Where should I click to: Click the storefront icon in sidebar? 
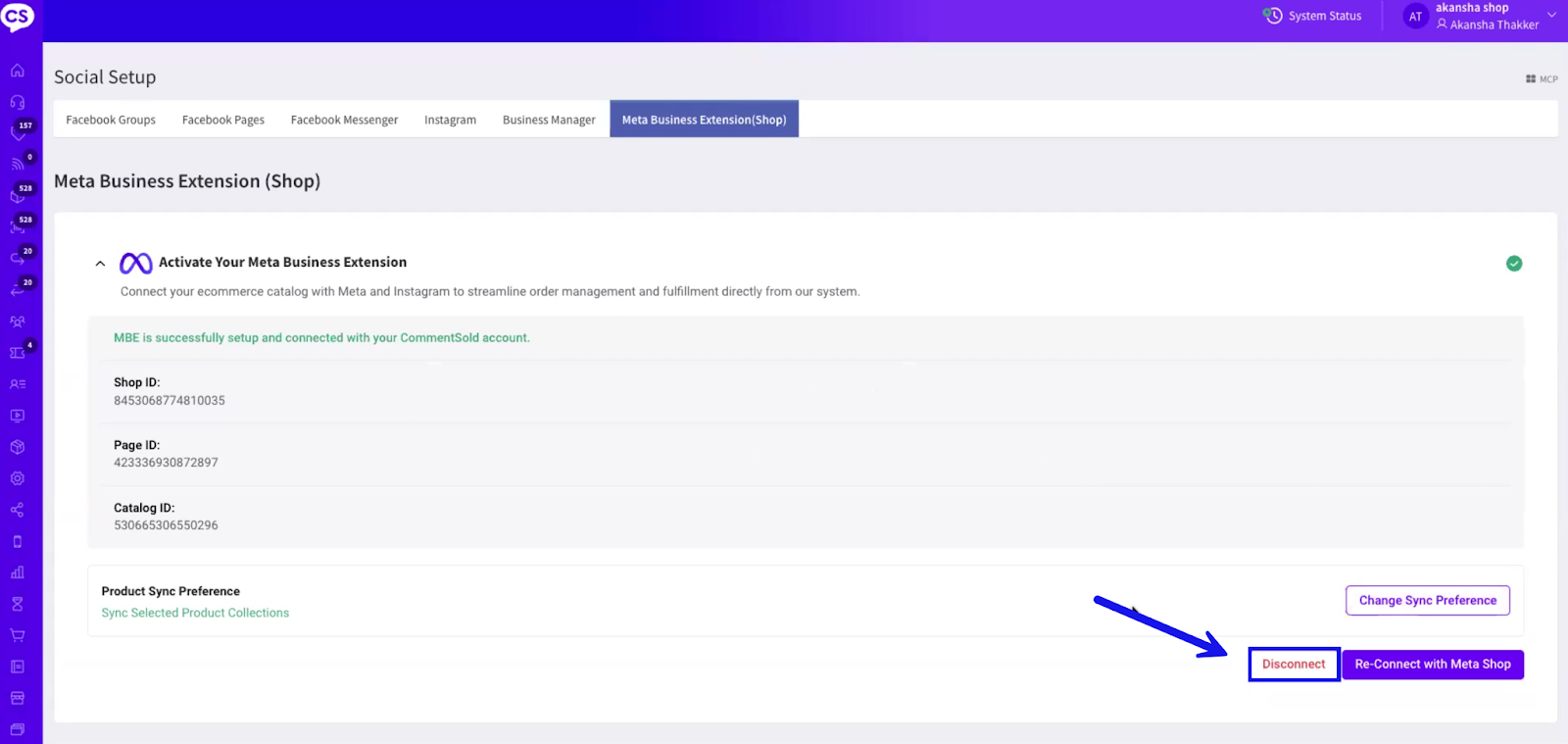(x=18, y=698)
